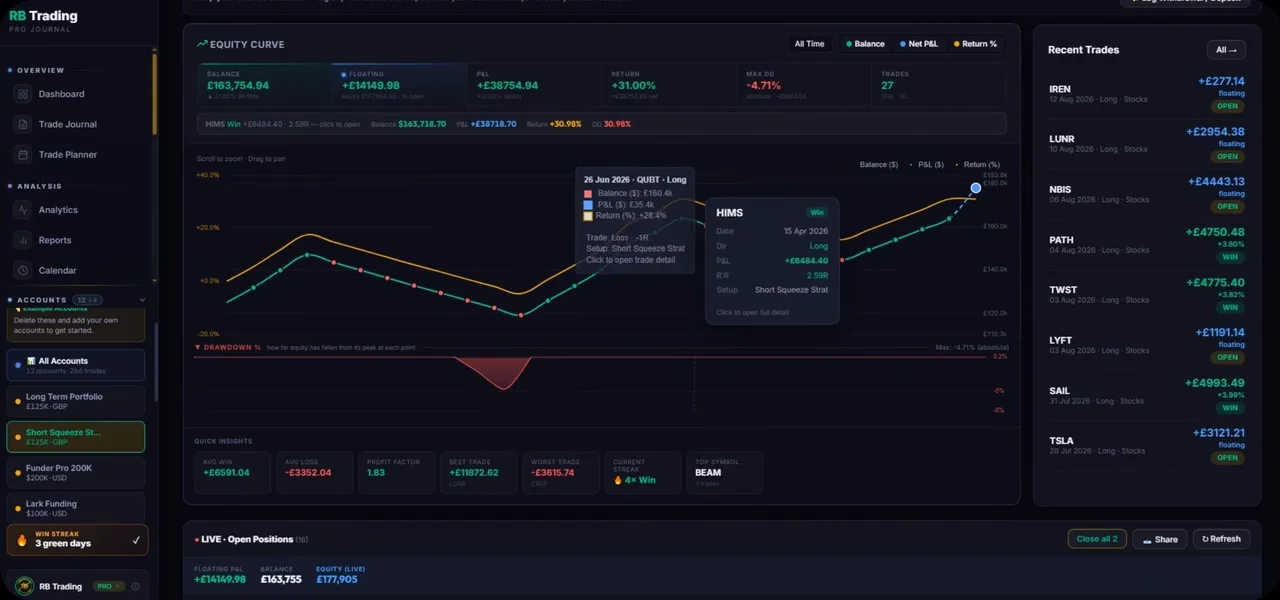
Task: Open Reports via its sidebar icon
Action: (23, 240)
